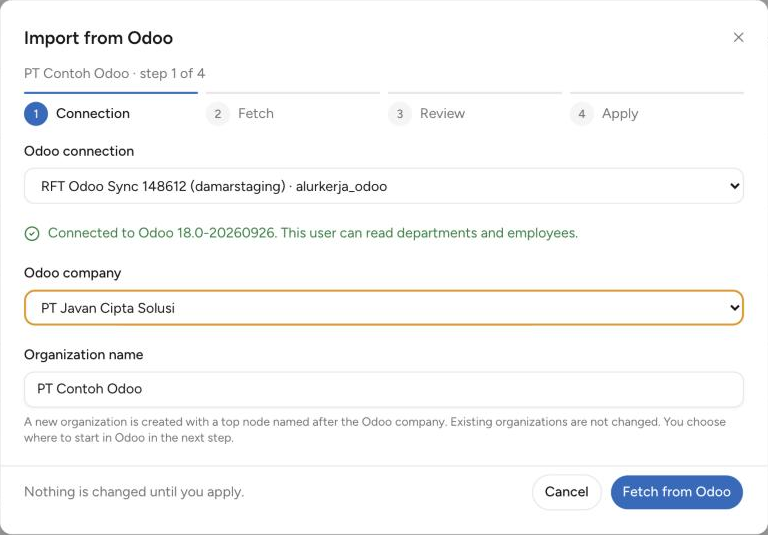This screenshot has width=768, height=535.
Task: Click the Cancel button
Action: click(x=567, y=492)
